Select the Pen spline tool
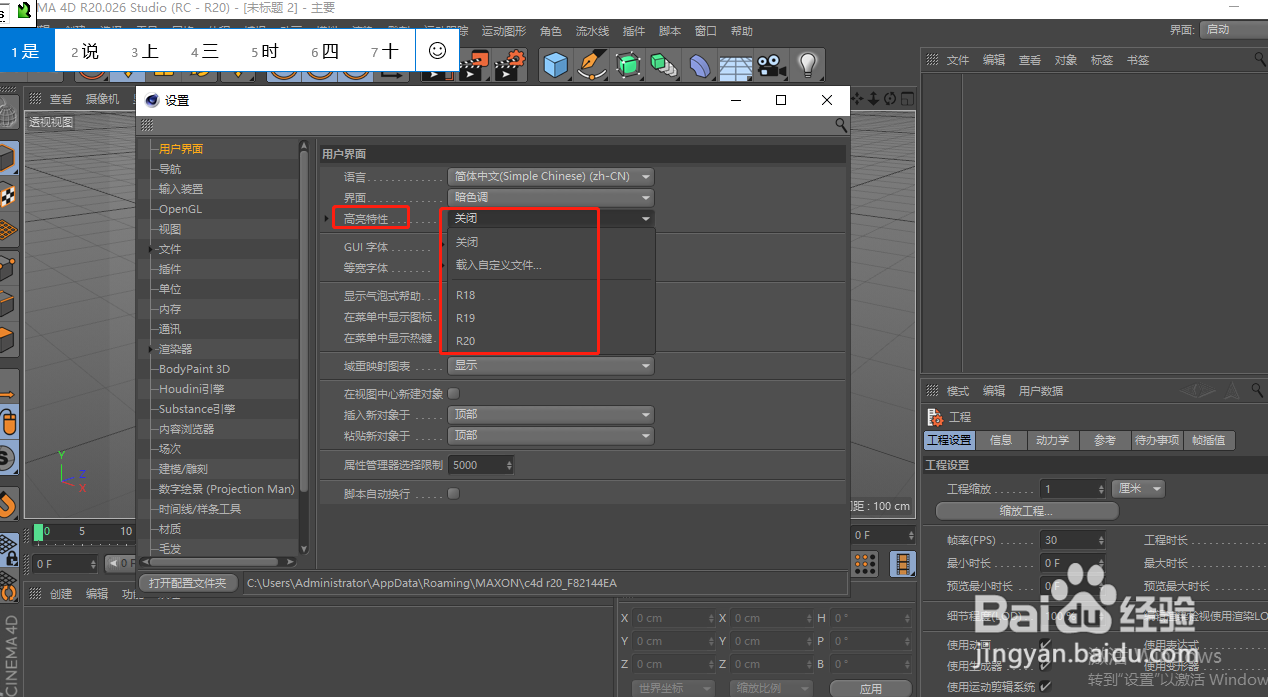This screenshot has height=697, width=1268. point(593,65)
